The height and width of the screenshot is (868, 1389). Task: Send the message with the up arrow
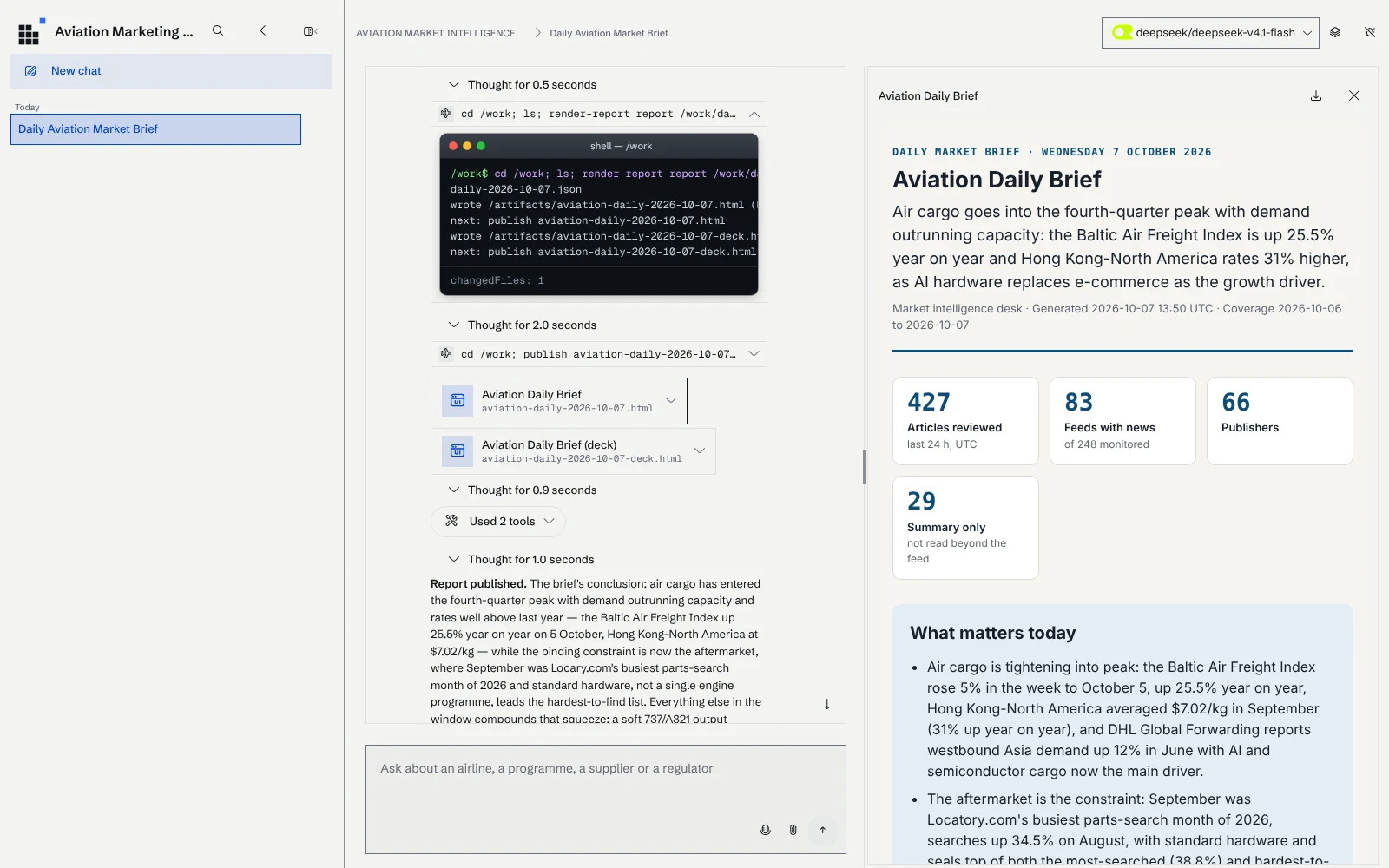(823, 830)
